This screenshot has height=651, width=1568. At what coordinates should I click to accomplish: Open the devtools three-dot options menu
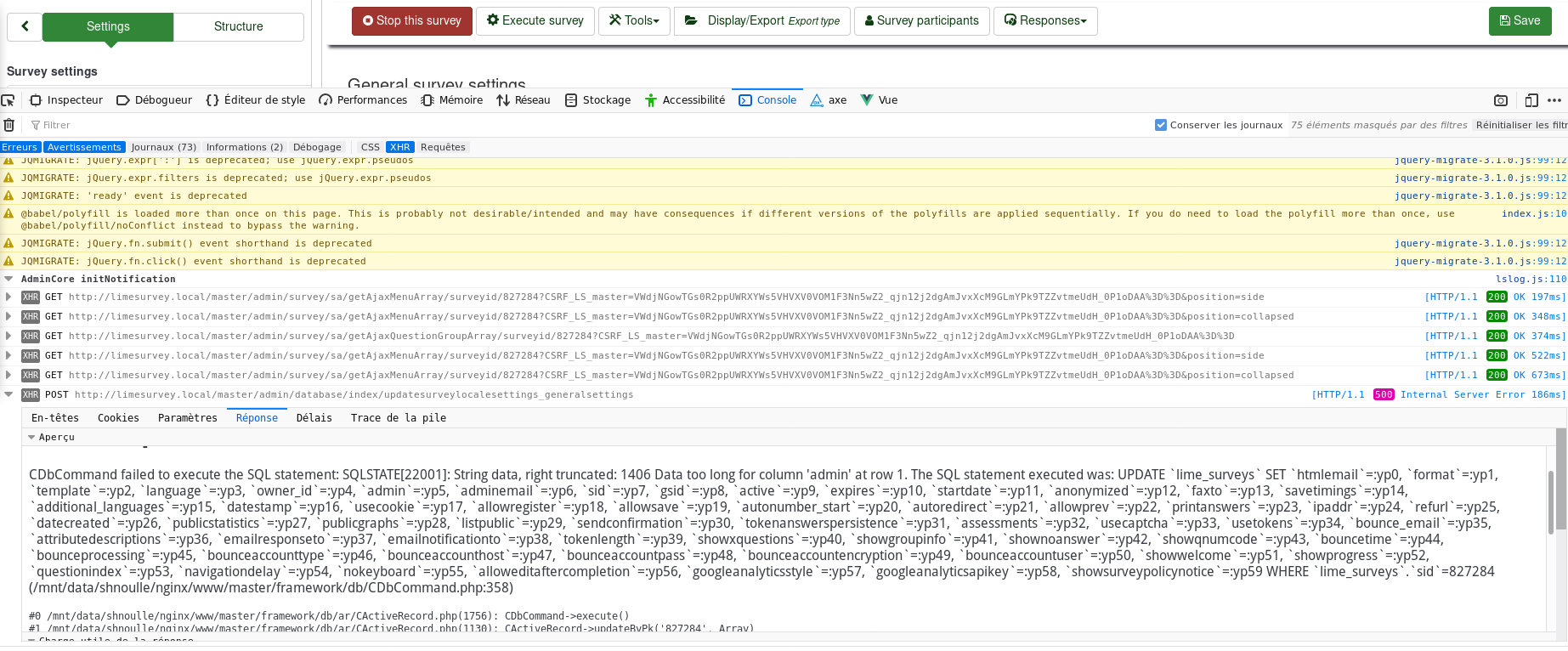point(1554,100)
